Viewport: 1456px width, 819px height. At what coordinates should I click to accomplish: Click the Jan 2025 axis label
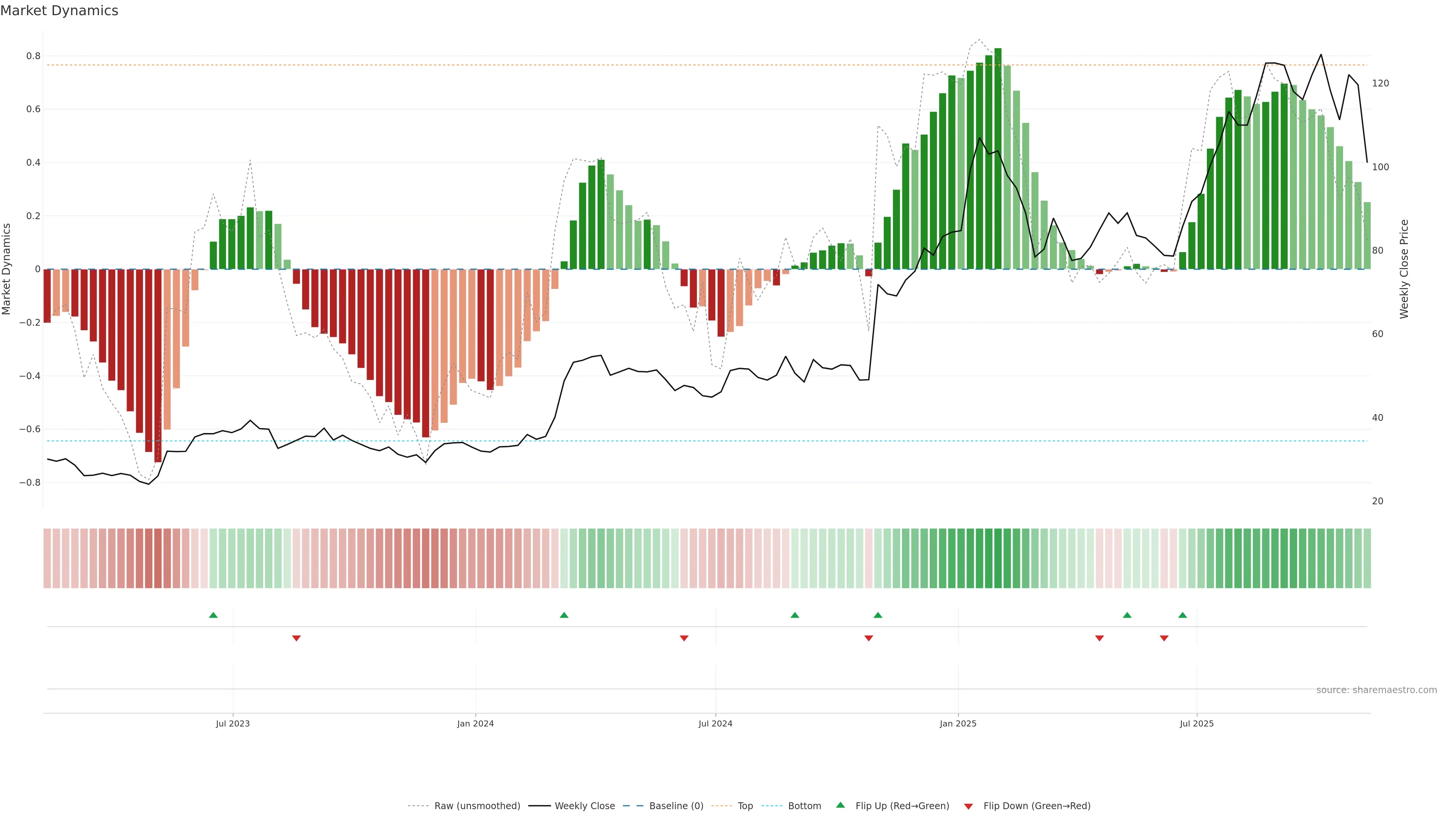point(958,723)
